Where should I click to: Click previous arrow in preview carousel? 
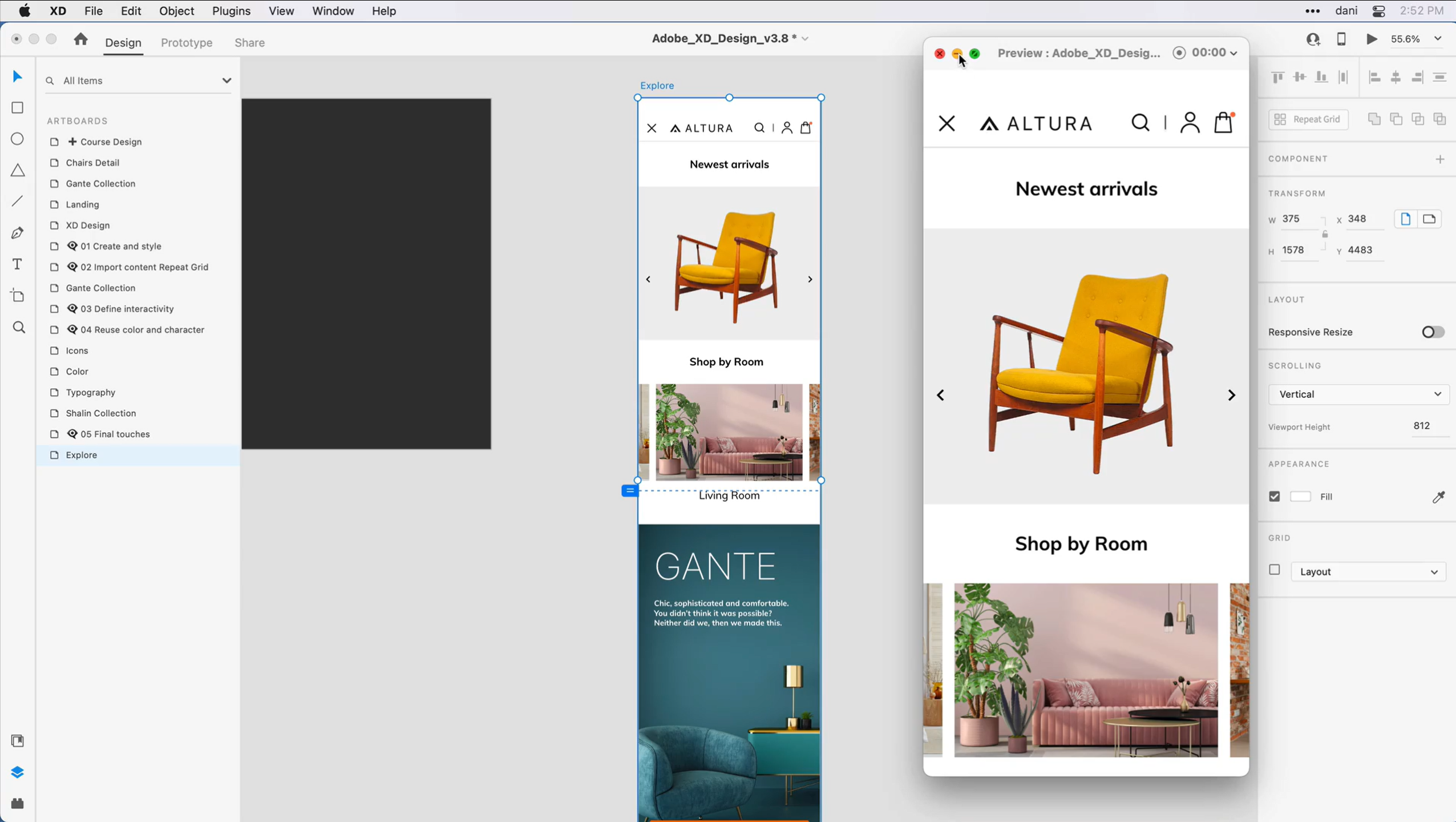pos(941,395)
